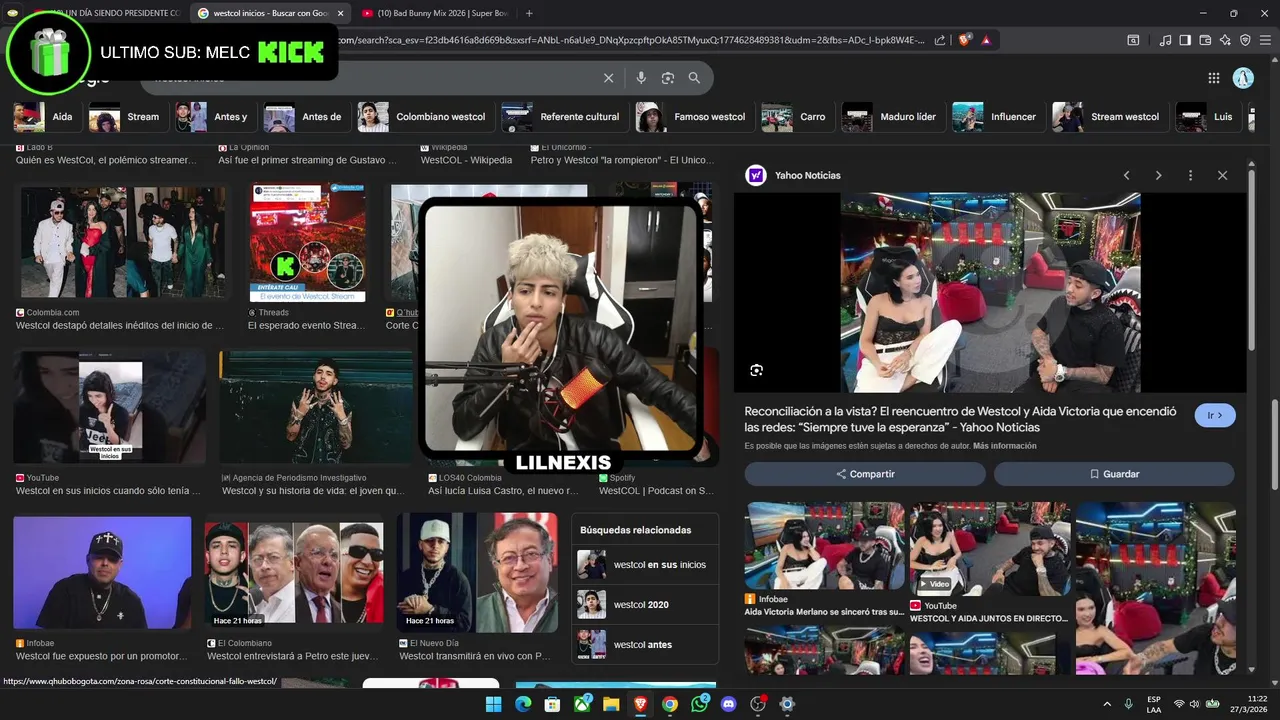Open Infobae Aida Victoria Merlano related image

point(824,546)
